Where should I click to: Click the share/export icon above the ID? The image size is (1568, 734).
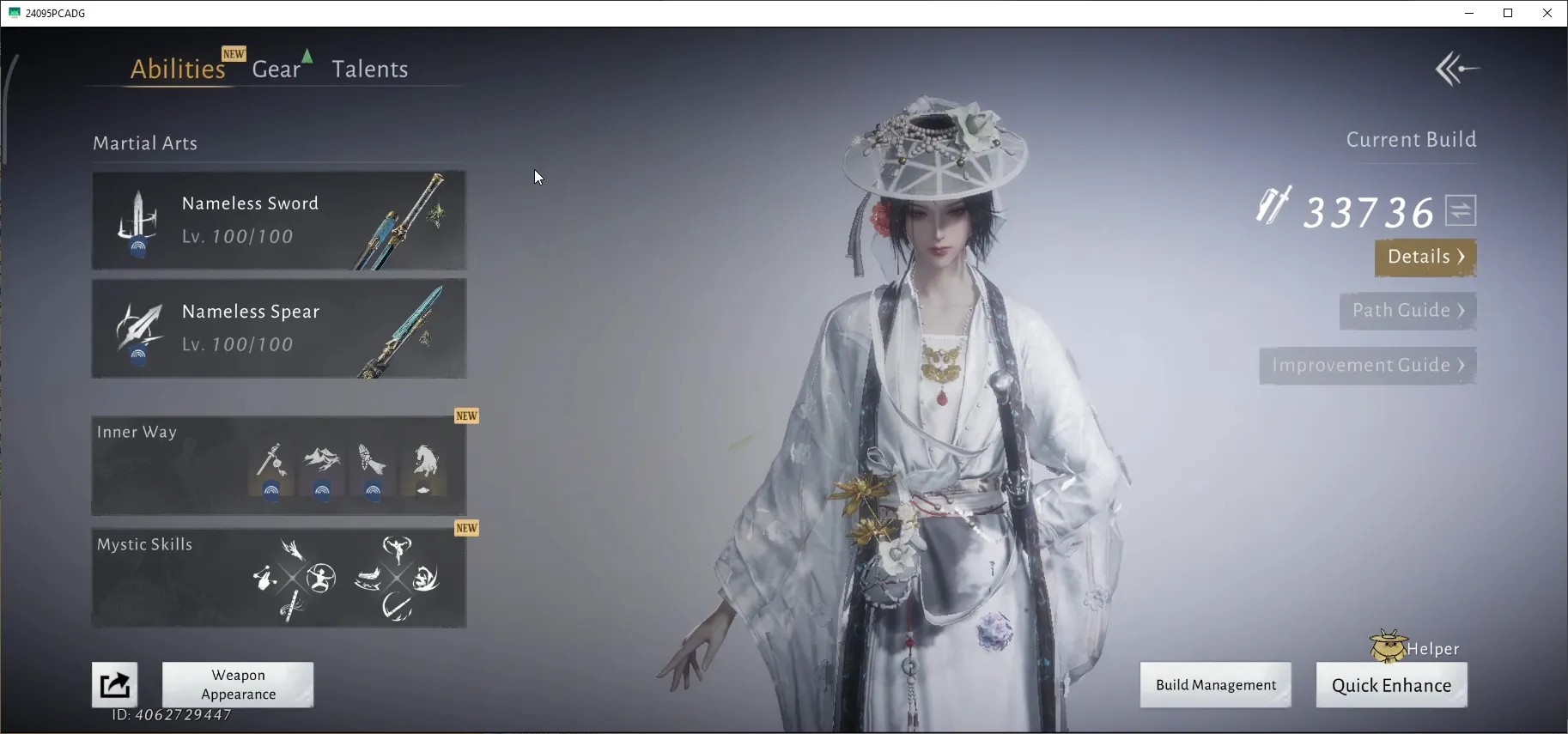[x=115, y=684]
